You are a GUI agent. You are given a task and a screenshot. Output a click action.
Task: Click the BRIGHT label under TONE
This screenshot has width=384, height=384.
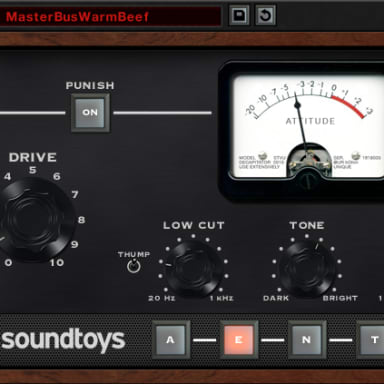pos(340,298)
